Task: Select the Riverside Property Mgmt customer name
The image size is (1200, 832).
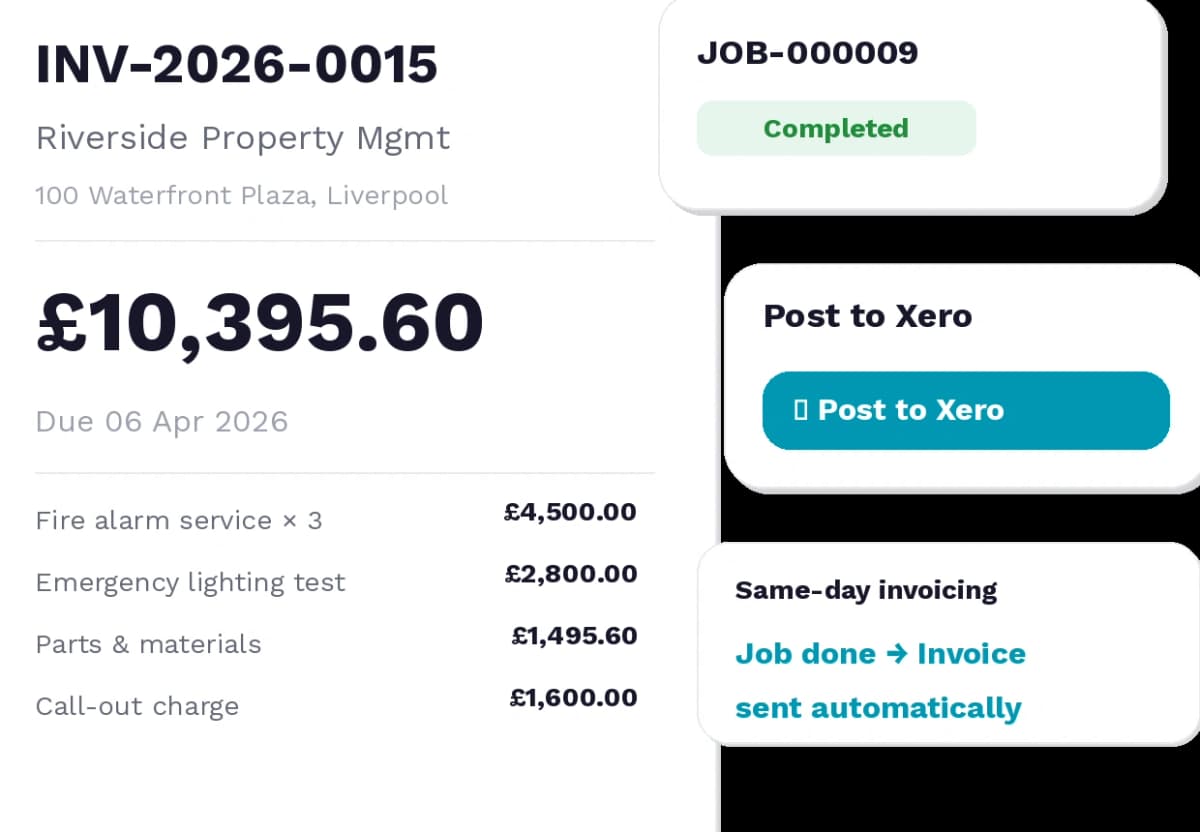Action: [243, 138]
